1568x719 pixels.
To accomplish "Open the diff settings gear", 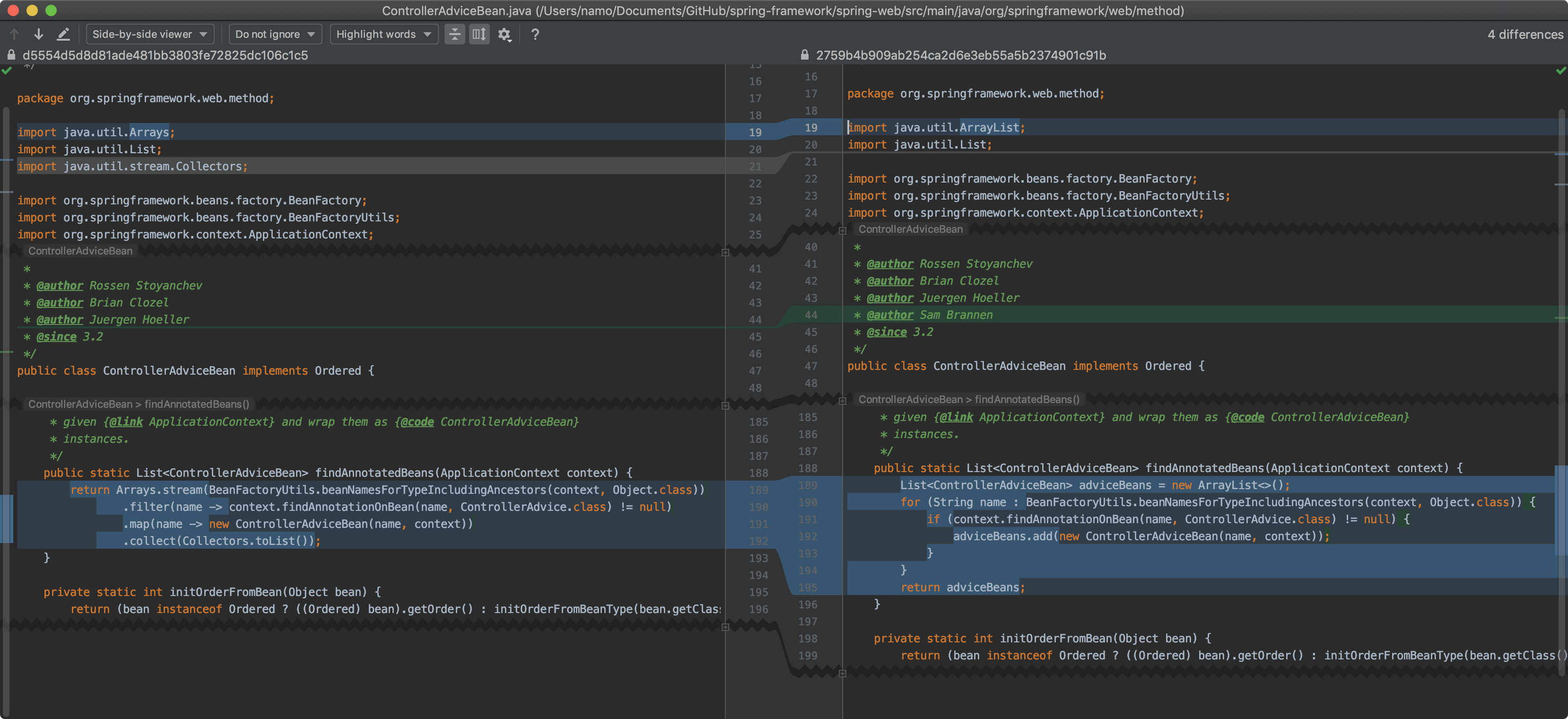I will [504, 34].
